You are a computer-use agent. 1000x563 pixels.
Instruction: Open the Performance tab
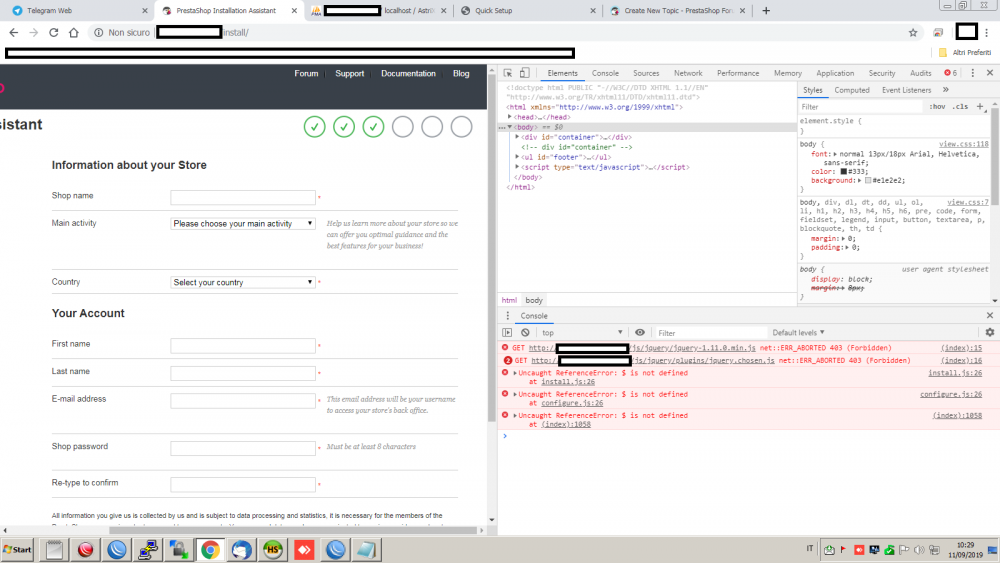click(738, 73)
